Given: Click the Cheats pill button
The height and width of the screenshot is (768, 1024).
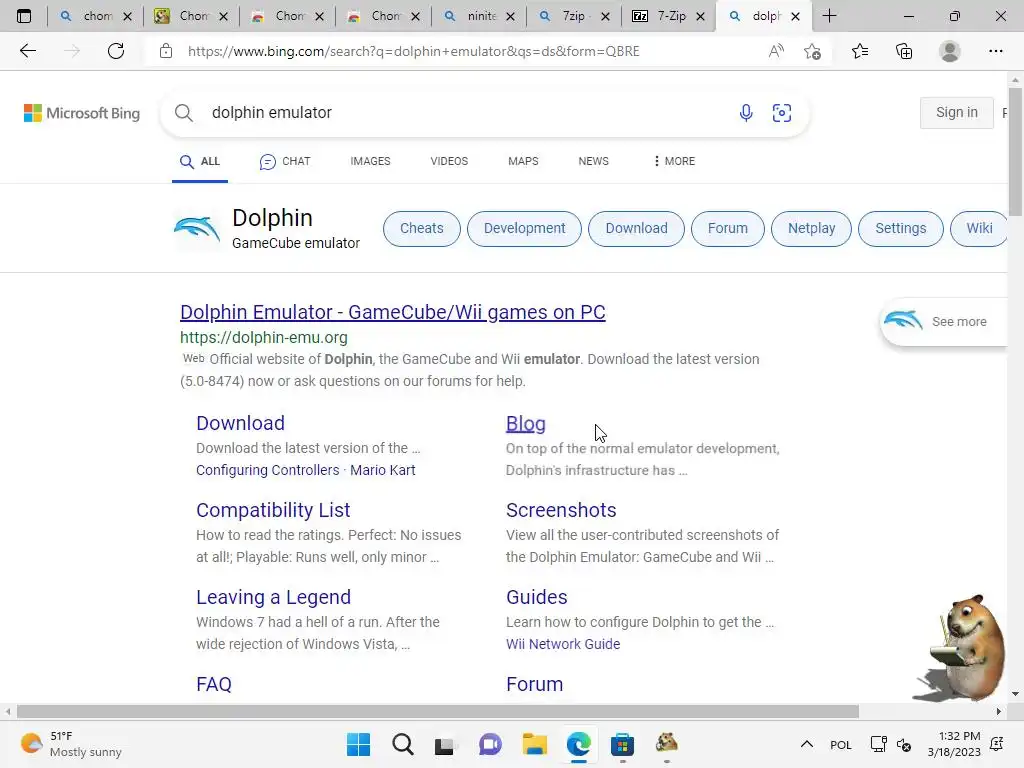Looking at the screenshot, I should click(422, 229).
